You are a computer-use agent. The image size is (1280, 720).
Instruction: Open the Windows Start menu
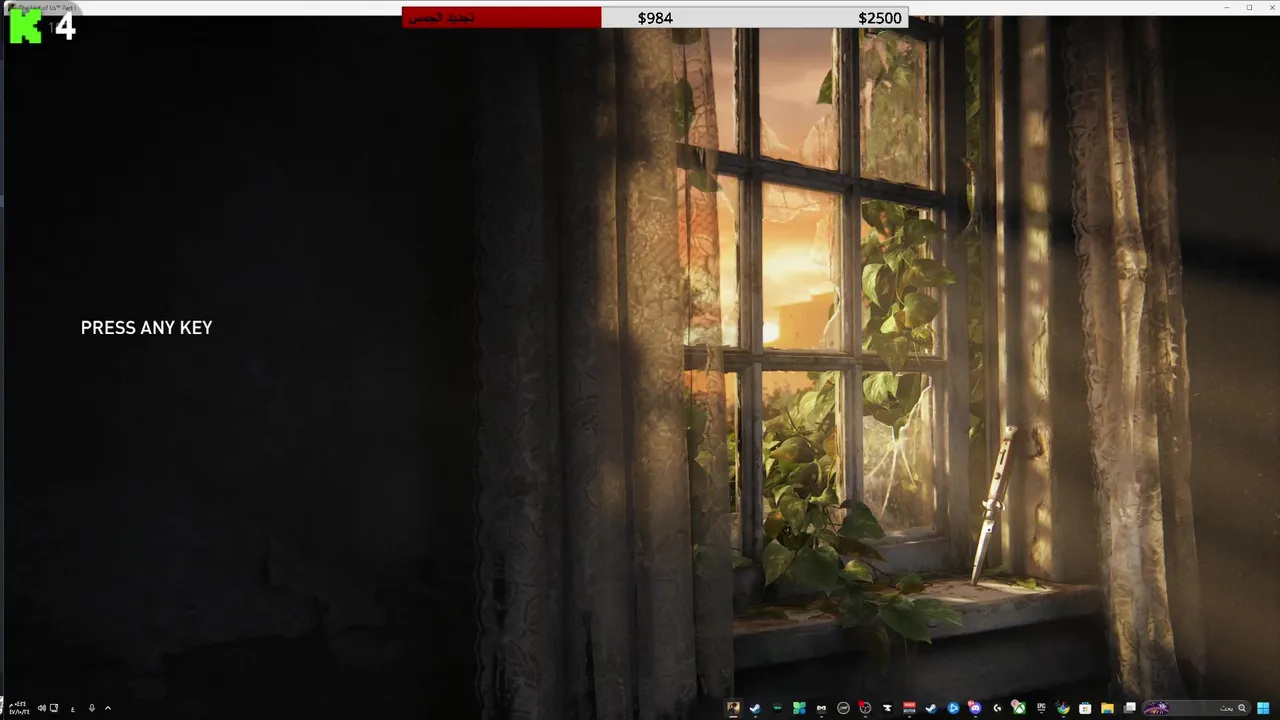pyautogui.click(x=1263, y=708)
